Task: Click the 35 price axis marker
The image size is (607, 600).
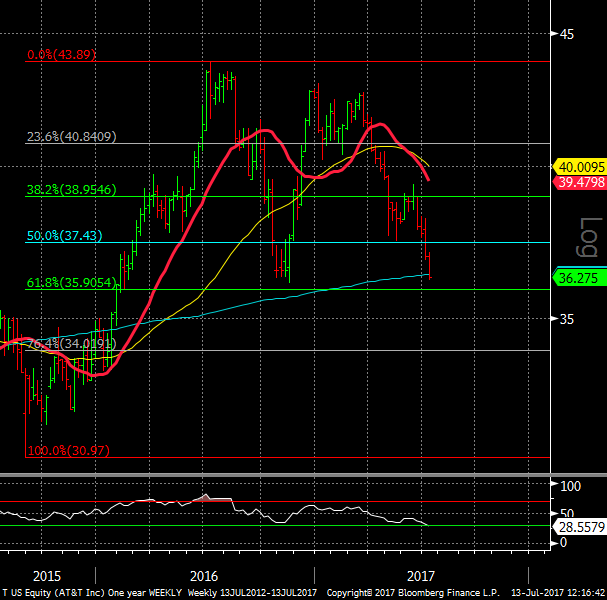Action: tap(567, 319)
